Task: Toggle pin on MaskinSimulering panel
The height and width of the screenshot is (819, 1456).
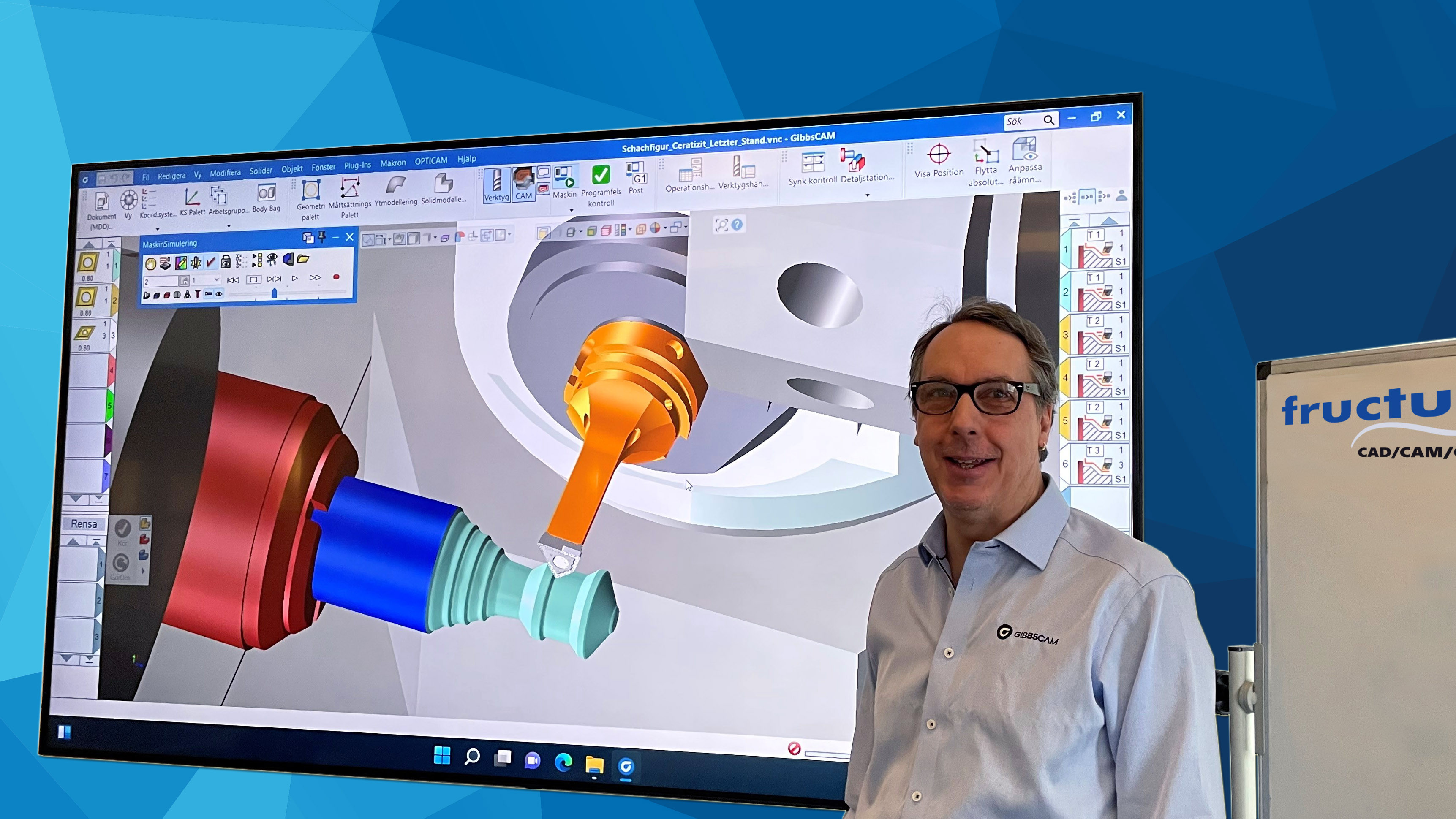Action: click(322, 237)
